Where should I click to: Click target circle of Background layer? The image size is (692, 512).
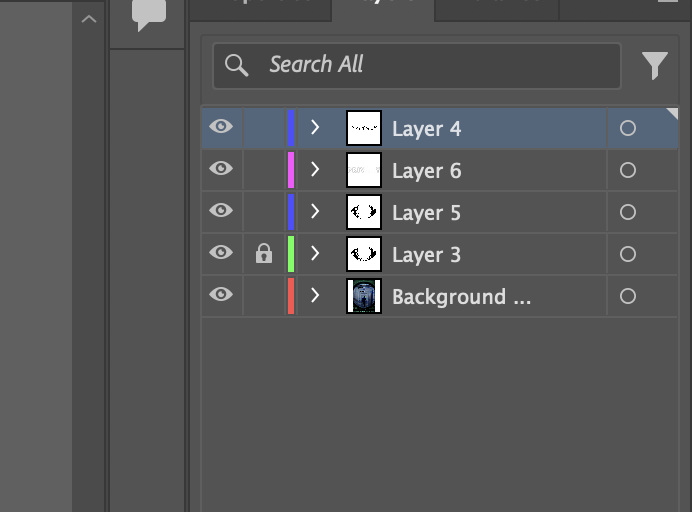(x=628, y=297)
